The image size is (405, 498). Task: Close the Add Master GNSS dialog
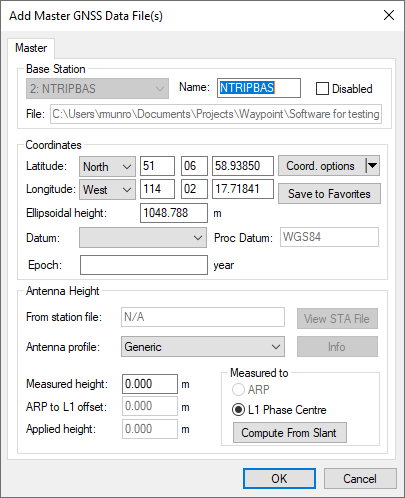389,15
